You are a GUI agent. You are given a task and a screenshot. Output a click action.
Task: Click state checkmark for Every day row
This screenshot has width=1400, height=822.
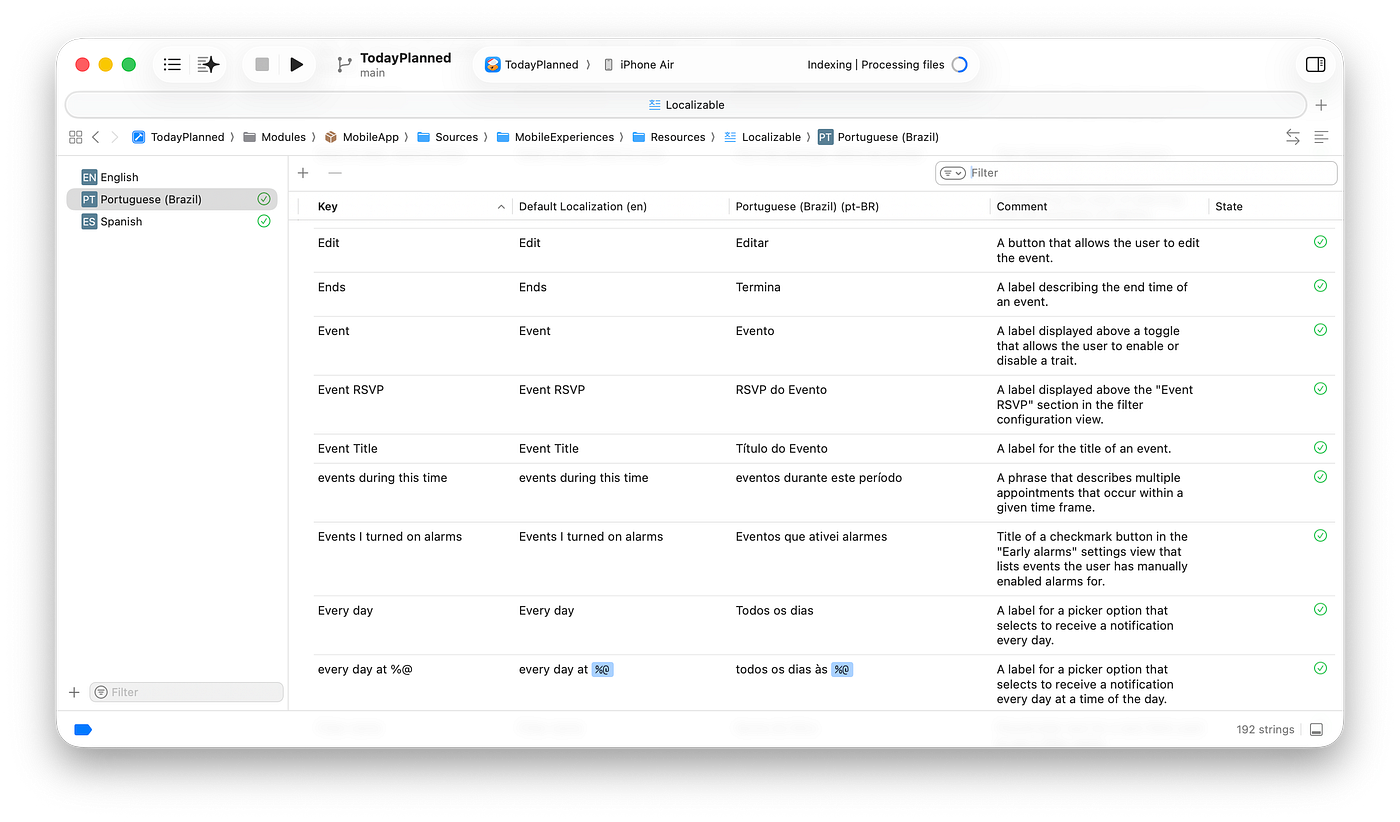1320,610
